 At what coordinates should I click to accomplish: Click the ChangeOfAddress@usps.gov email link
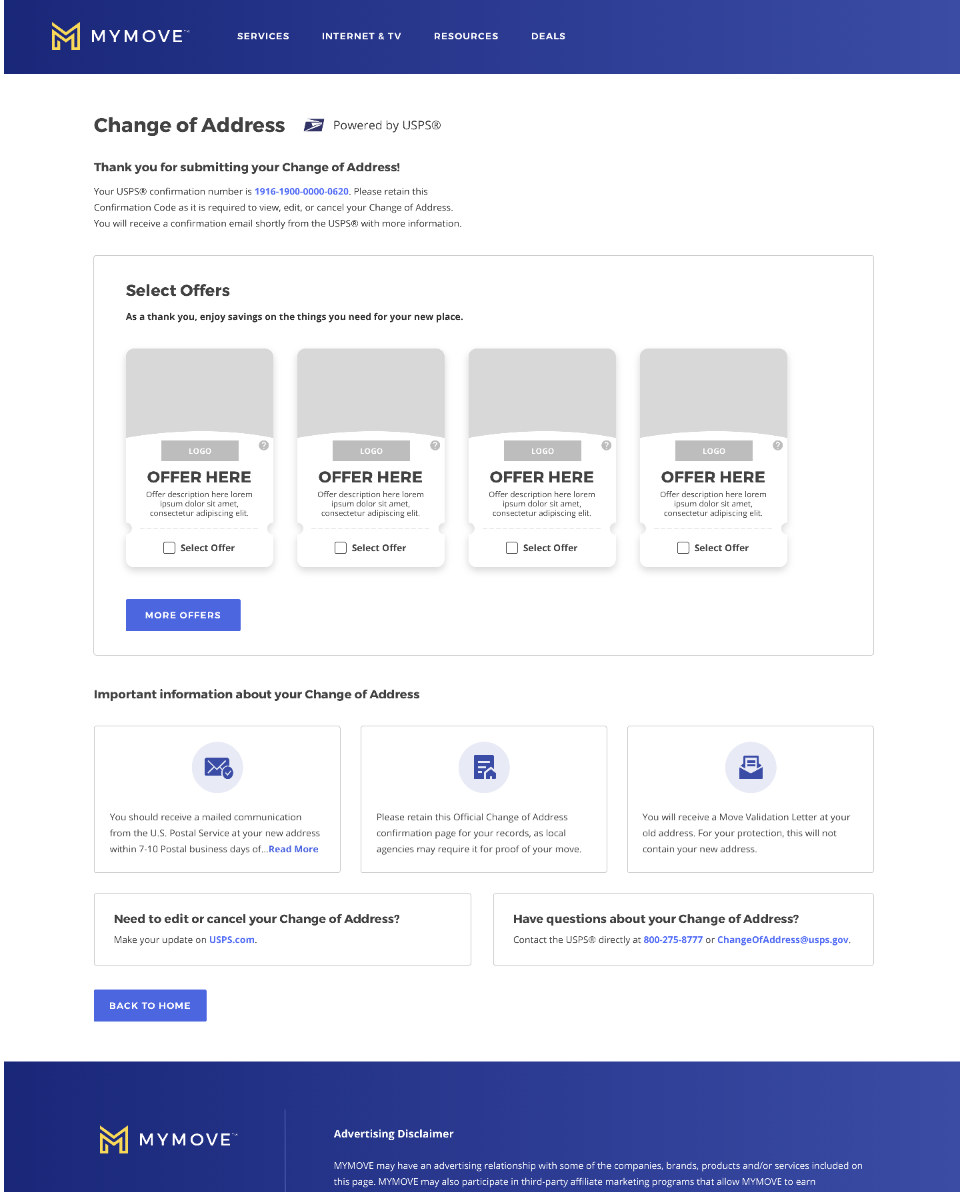pos(783,940)
